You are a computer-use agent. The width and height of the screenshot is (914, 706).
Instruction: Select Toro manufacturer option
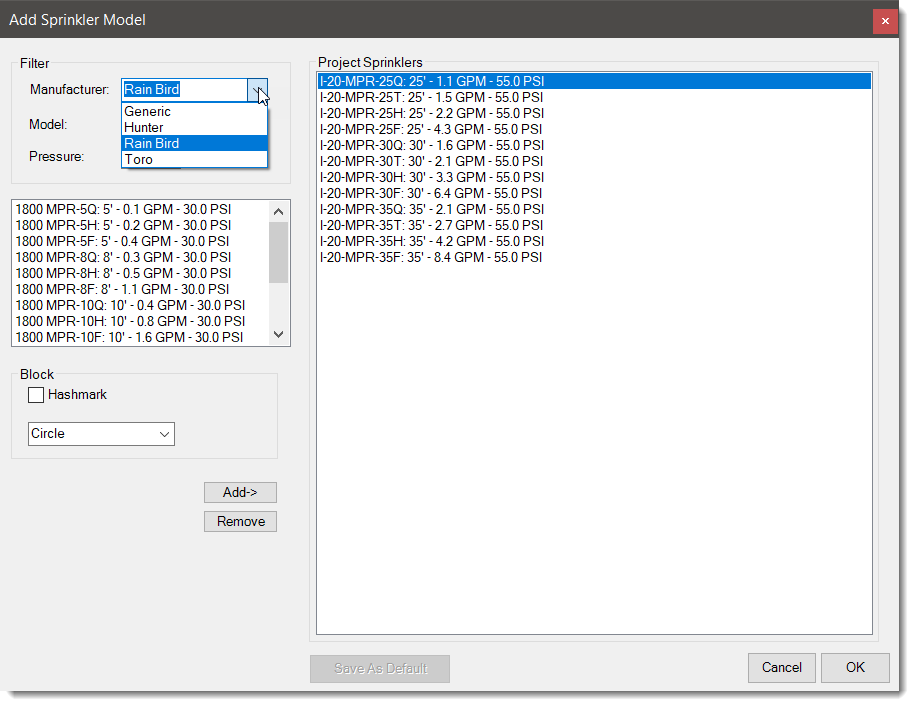pyautogui.click(x=194, y=159)
